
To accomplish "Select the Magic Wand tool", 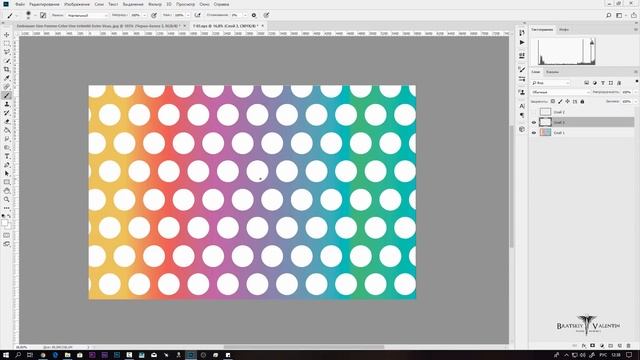I will point(7,61).
